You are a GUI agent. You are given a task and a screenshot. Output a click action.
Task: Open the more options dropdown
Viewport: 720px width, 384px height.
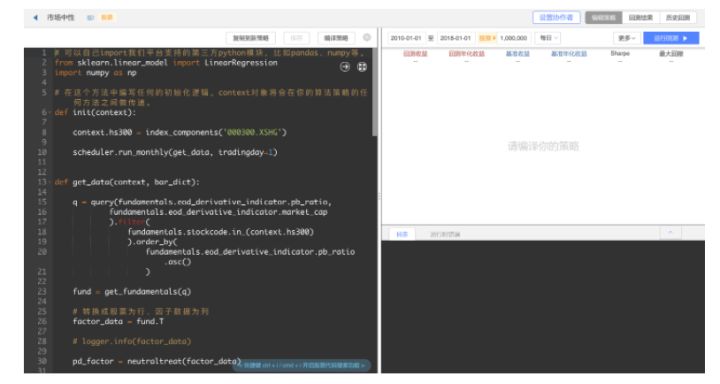(x=626, y=38)
